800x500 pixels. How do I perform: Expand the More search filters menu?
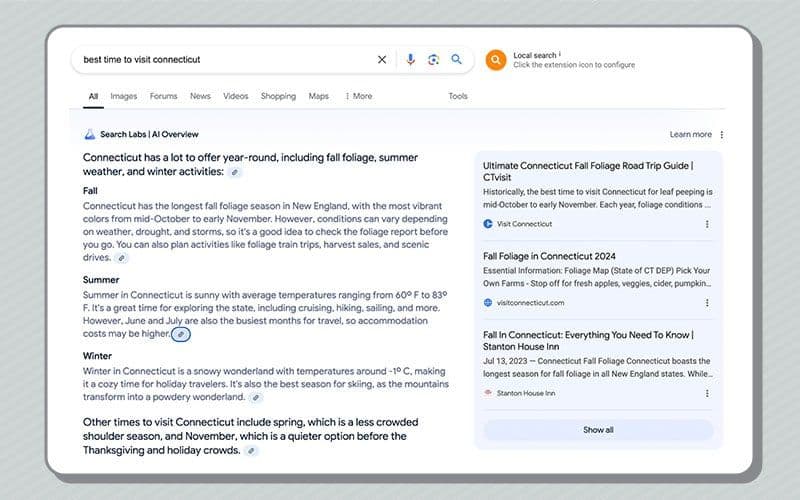coord(358,96)
